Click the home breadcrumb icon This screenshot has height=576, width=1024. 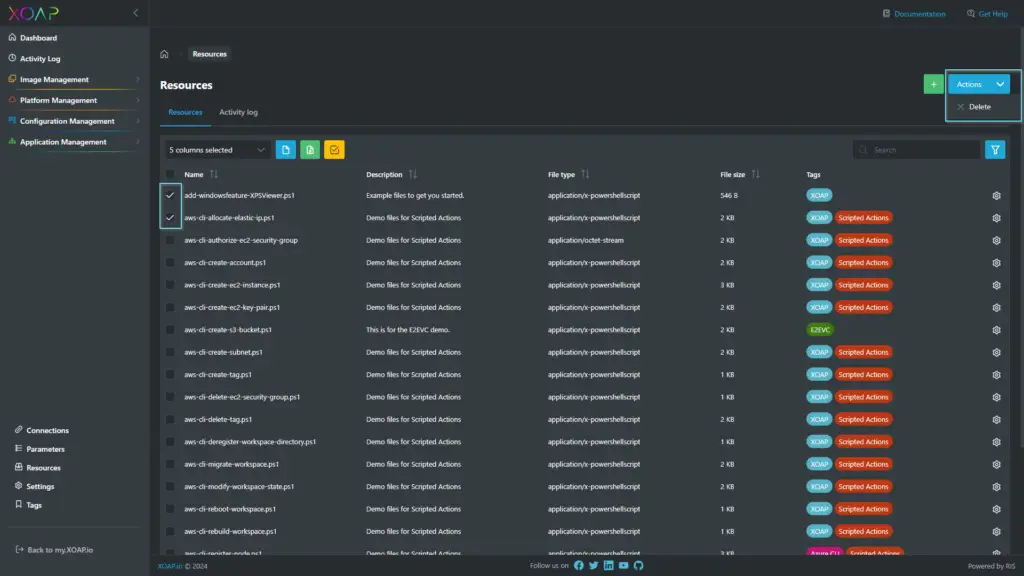click(x=165, y=54)
